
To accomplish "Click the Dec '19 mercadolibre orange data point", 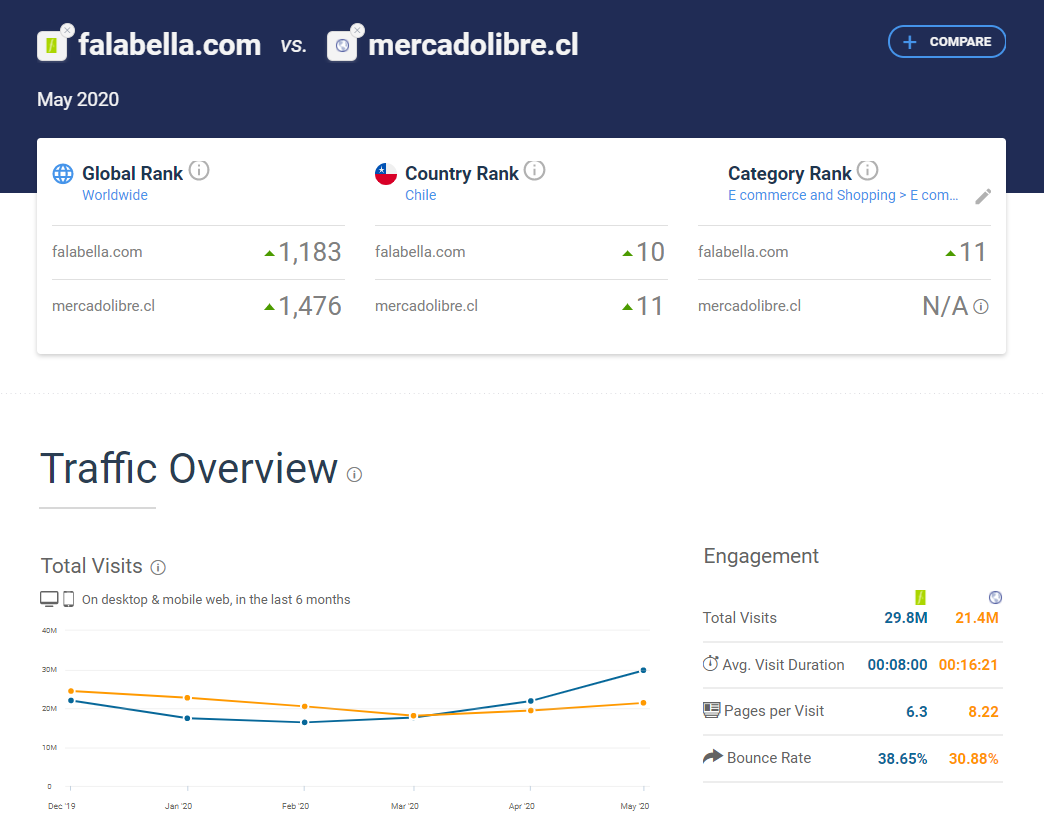I will 71,691.
